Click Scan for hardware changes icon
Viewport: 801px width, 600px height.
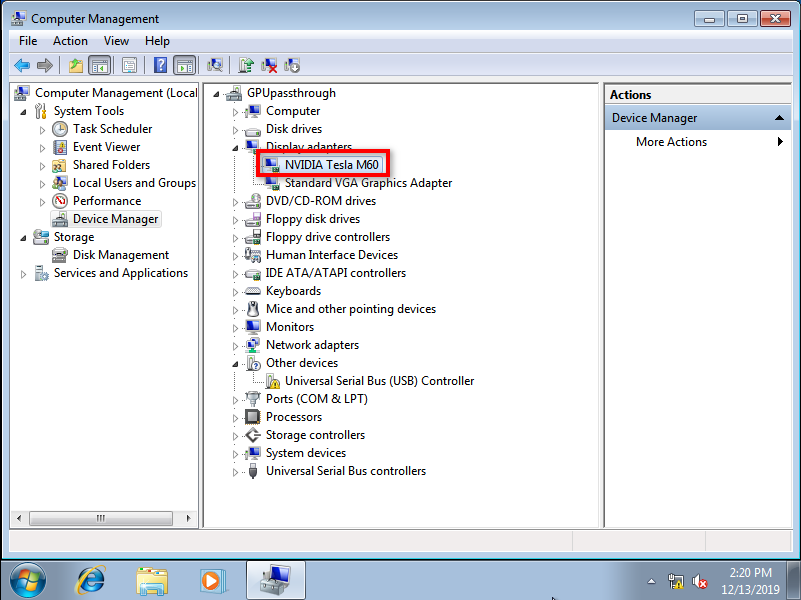215,65
